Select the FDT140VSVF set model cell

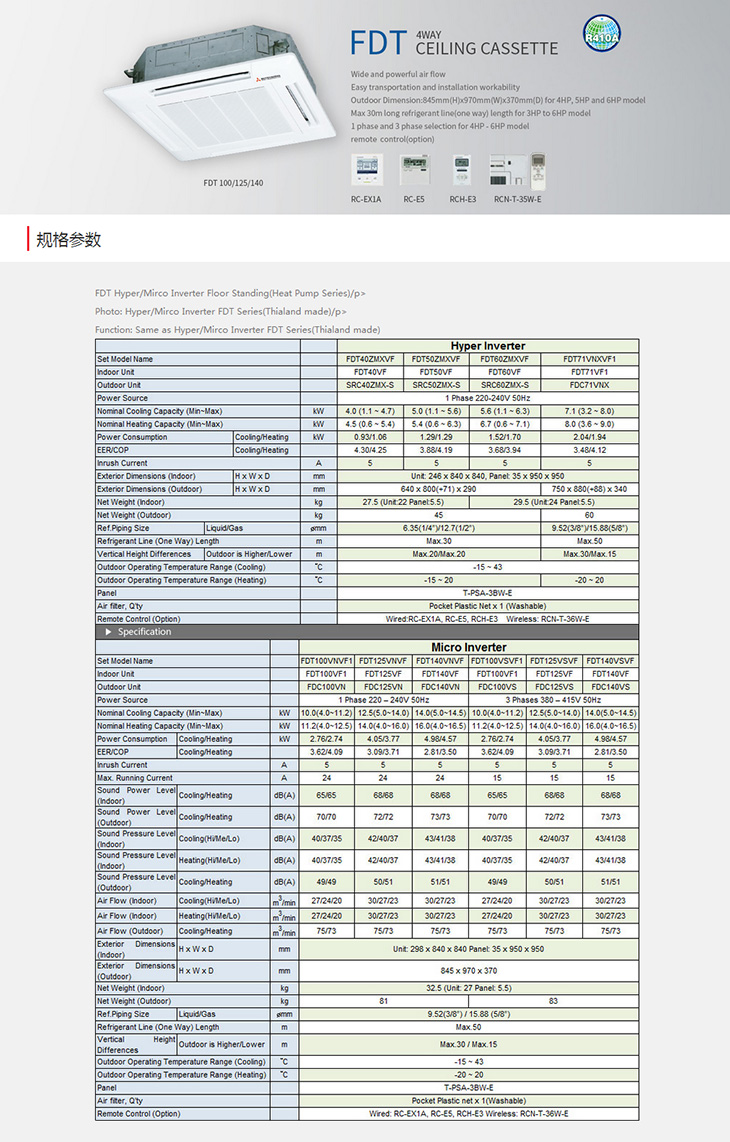pos(611,661)
